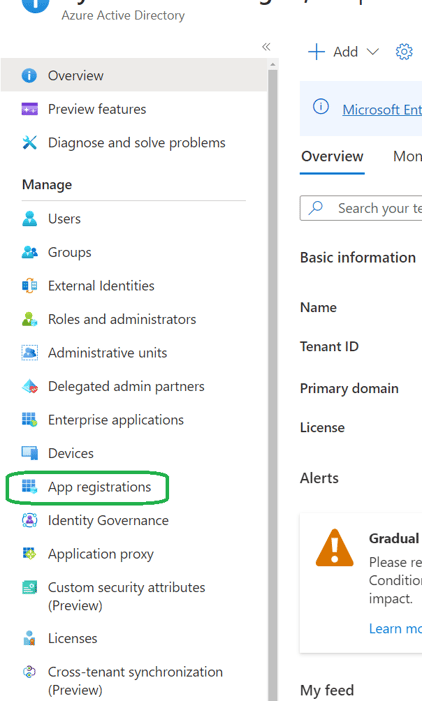
Task: Click the info icon in the banner
Action: [x=321, y=106]
